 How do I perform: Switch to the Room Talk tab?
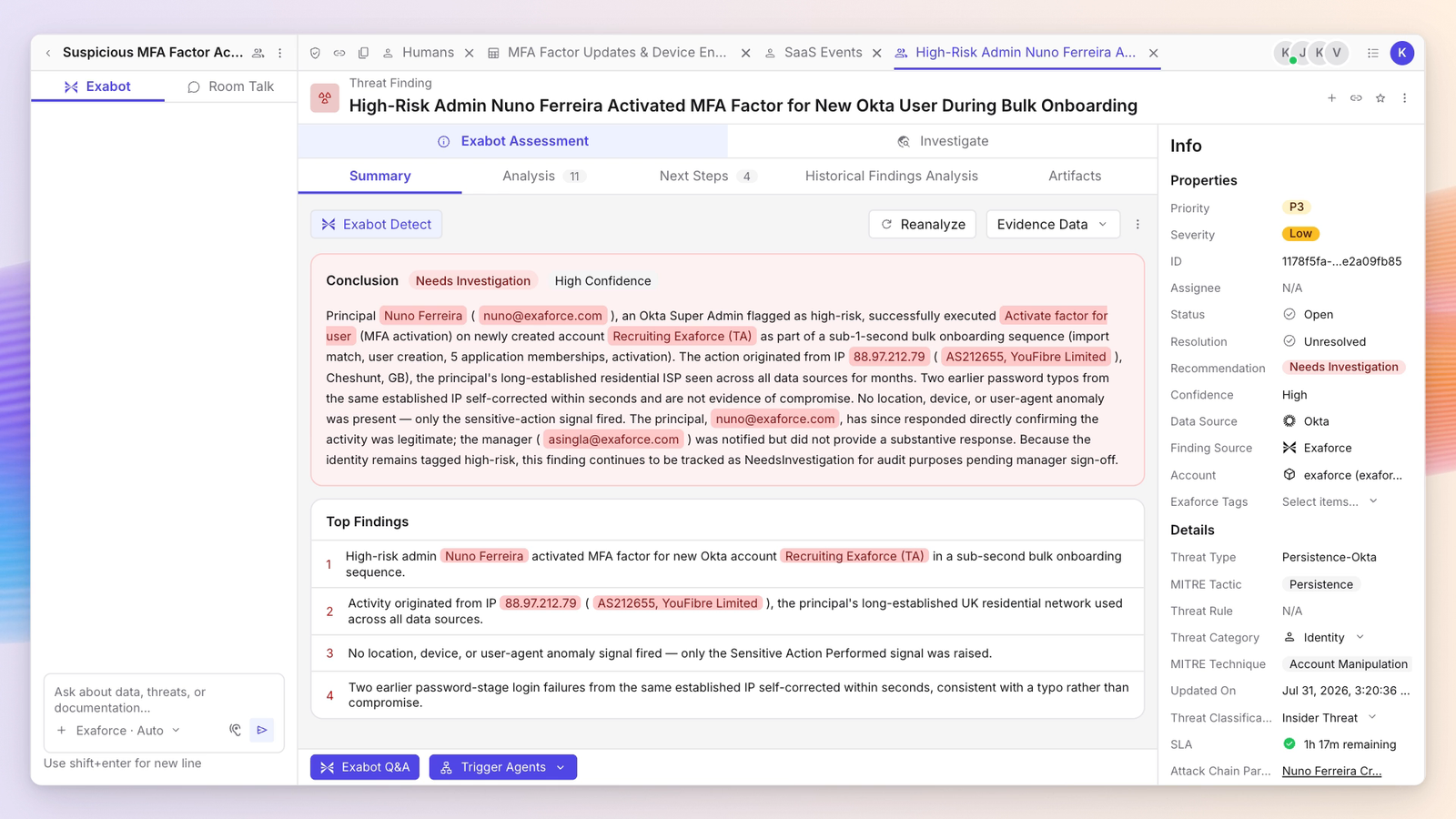point(231,86)
